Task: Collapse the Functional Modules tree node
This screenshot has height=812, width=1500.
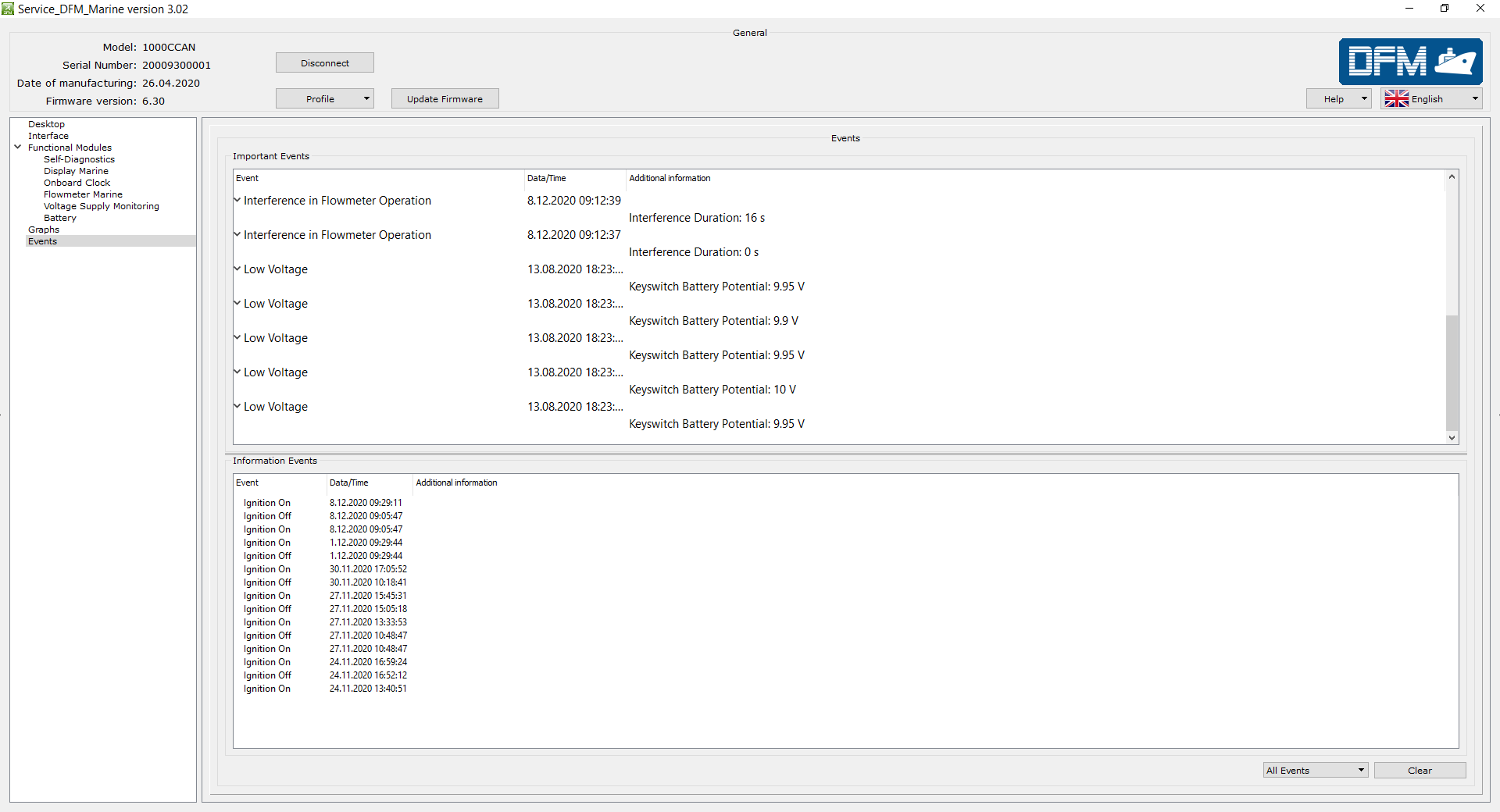Action: [x=18, y=147]
